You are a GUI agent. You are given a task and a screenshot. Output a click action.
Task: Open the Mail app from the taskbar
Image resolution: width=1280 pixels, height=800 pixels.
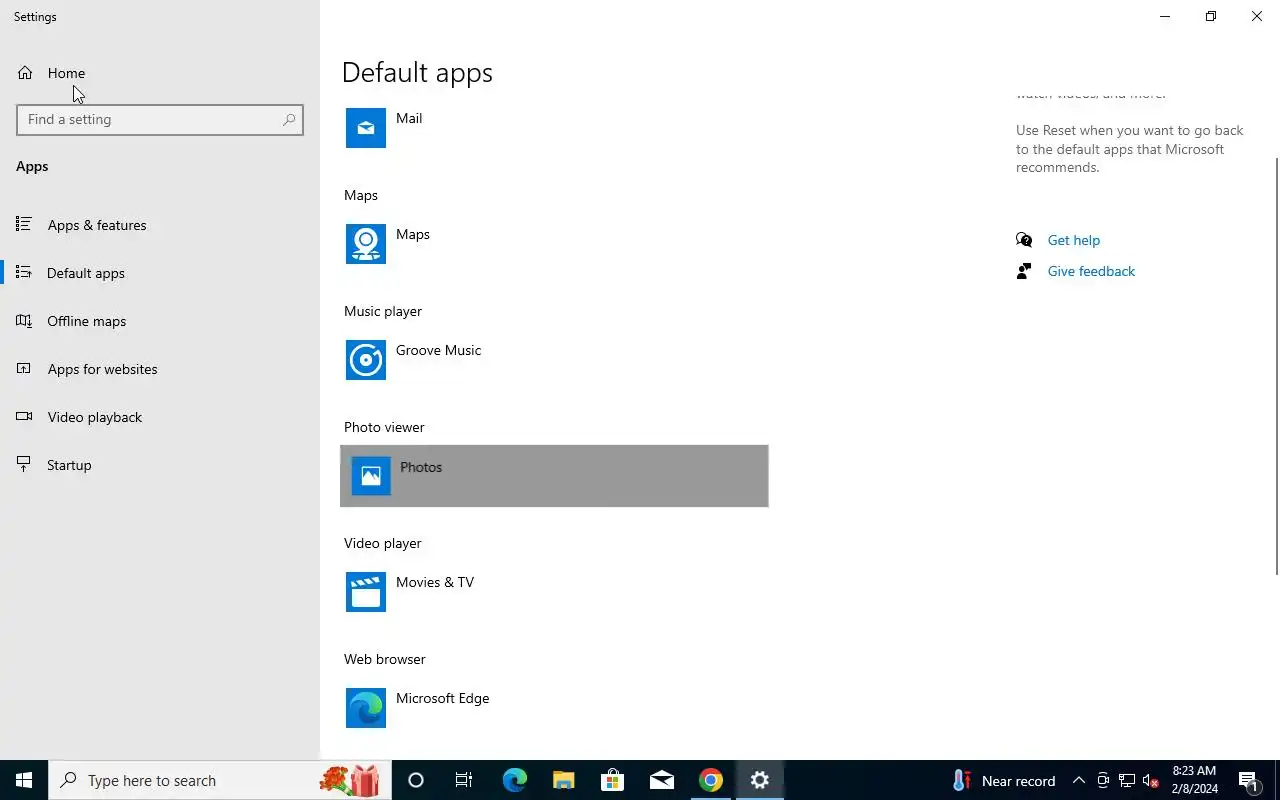point(661,780)
